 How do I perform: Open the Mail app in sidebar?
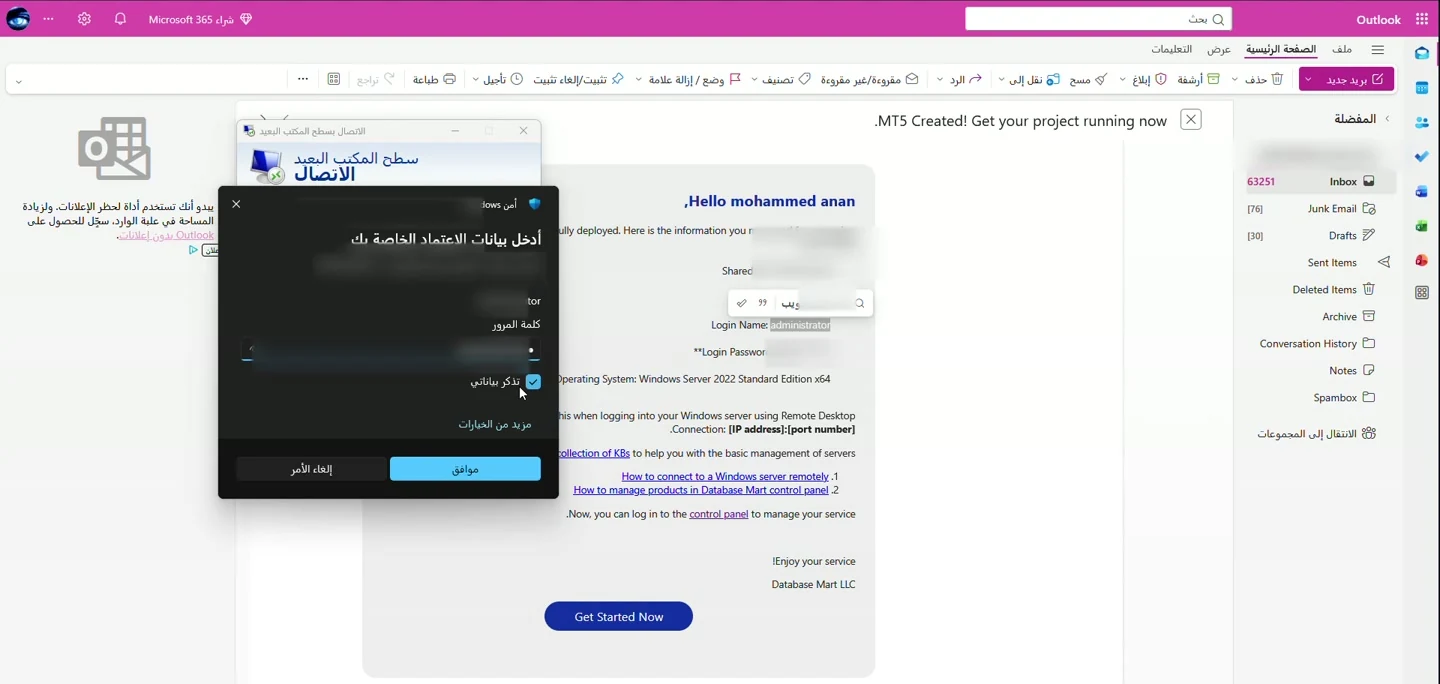point(1422,53)
